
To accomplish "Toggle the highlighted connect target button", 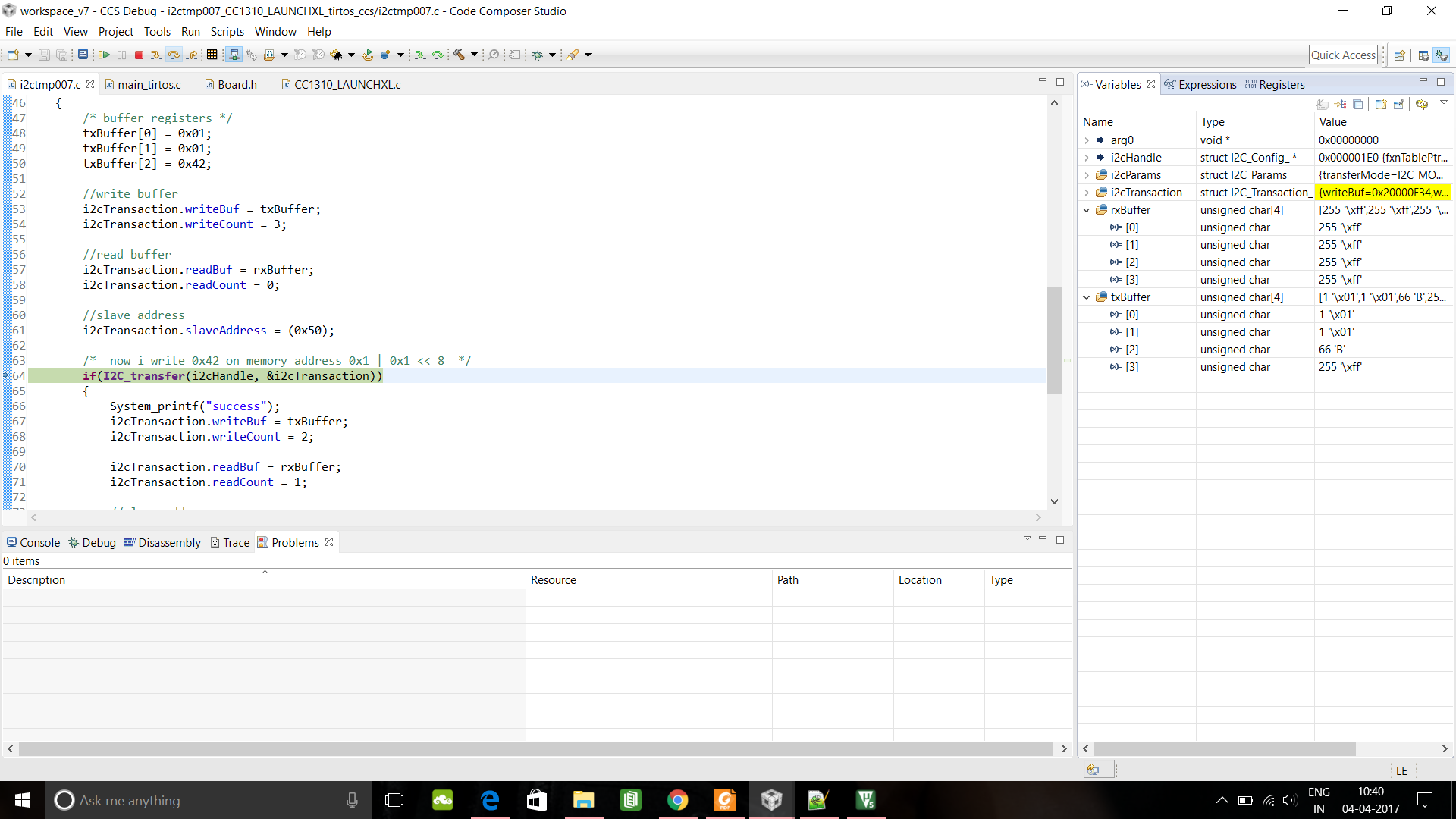I will coord(234,55).
